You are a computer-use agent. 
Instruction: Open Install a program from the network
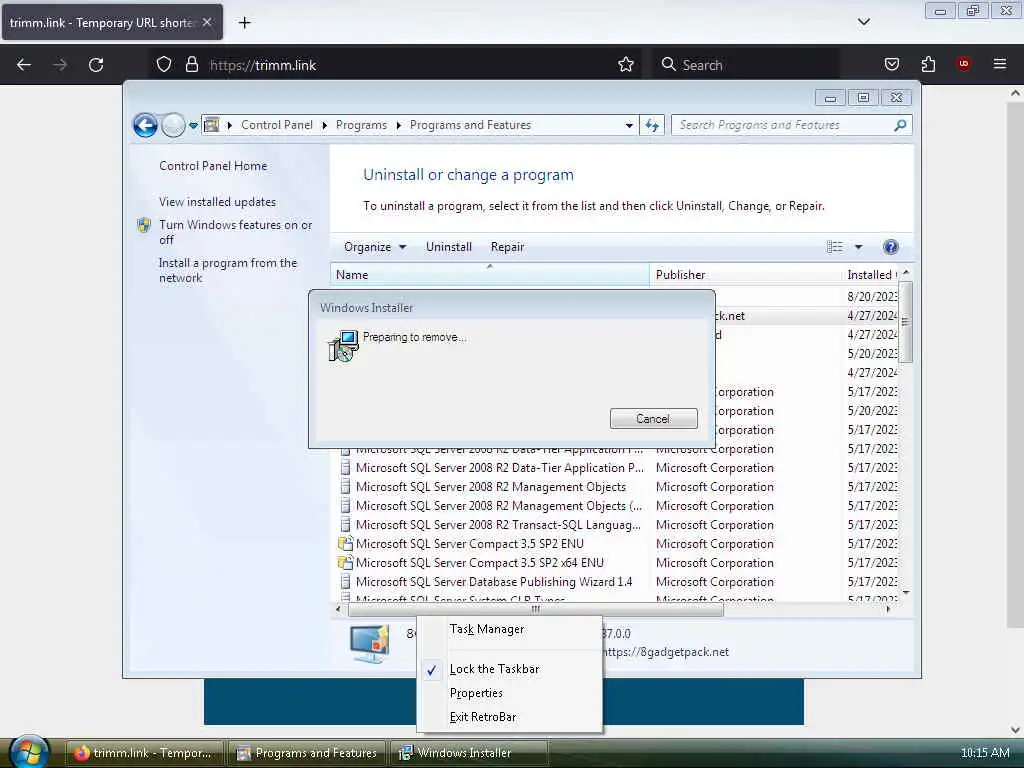pos(228,270)
